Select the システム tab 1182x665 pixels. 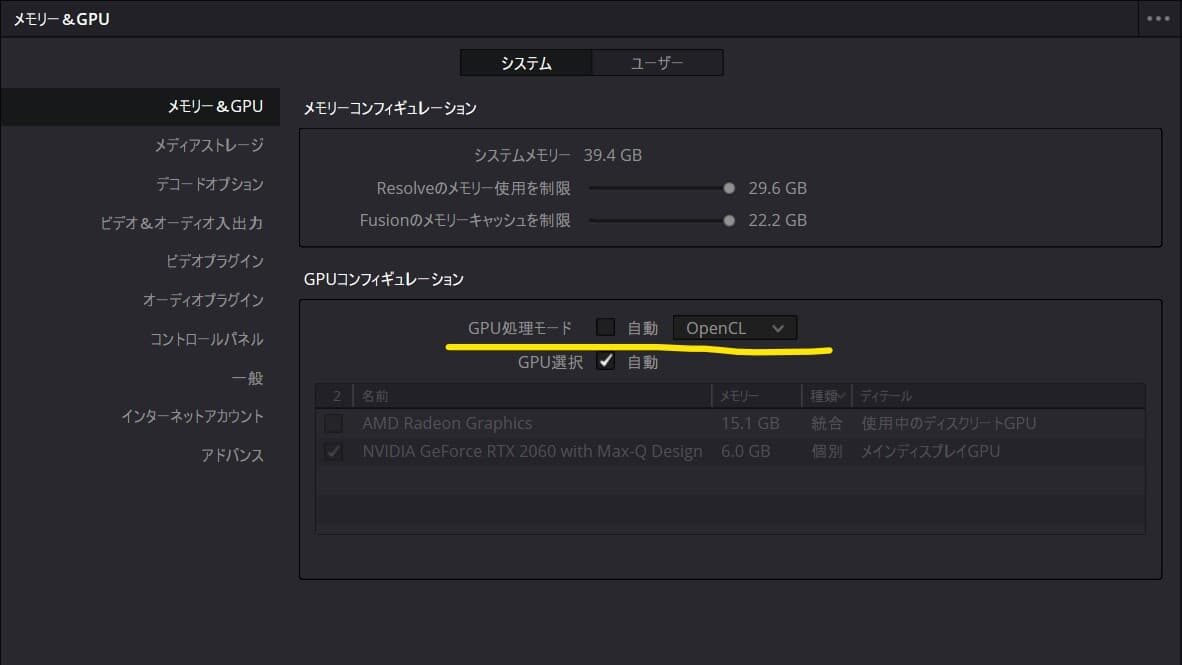pyautogui.click(x=526, y=63)
